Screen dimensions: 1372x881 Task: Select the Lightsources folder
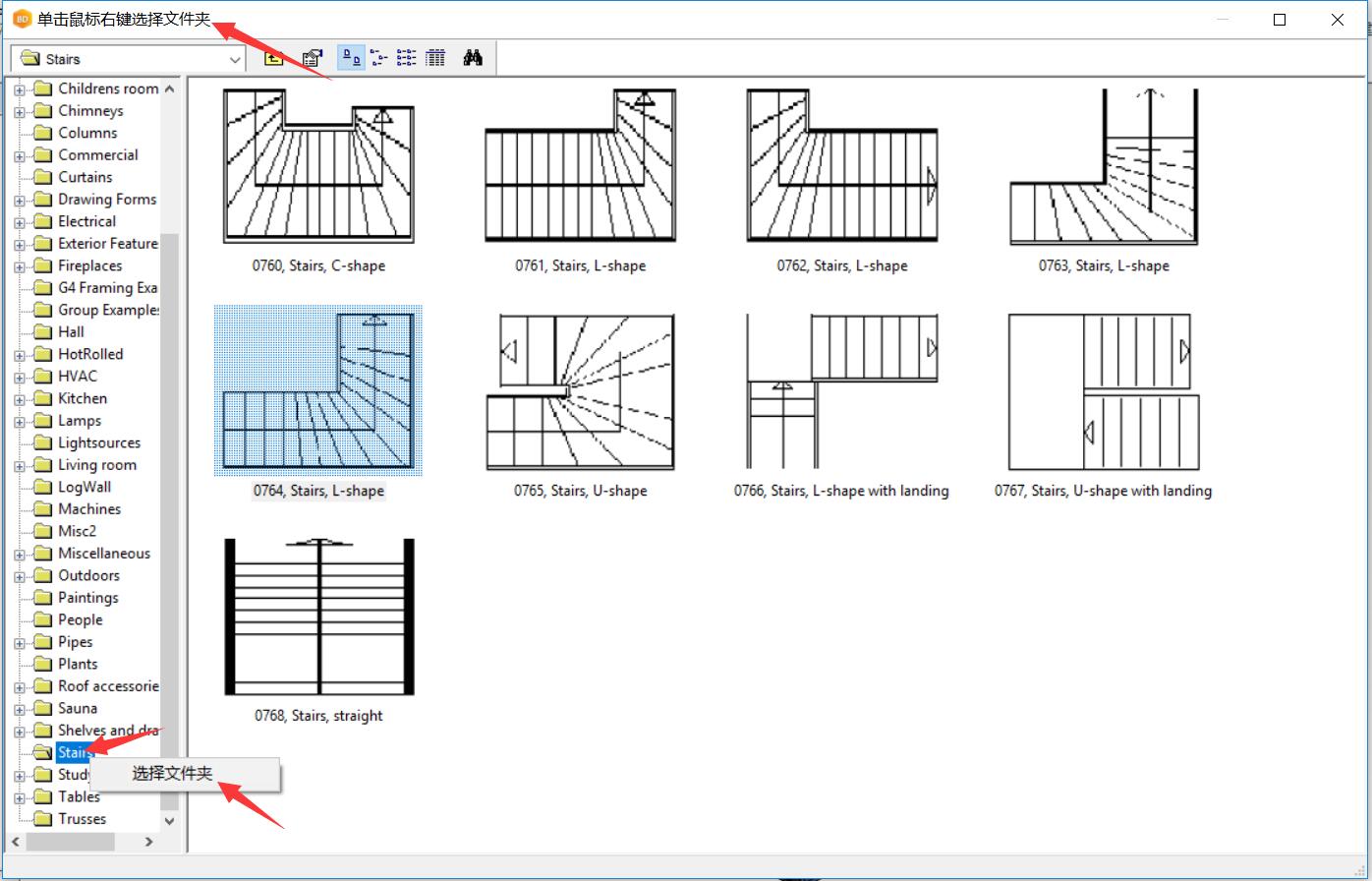click(x=99, y=442)
